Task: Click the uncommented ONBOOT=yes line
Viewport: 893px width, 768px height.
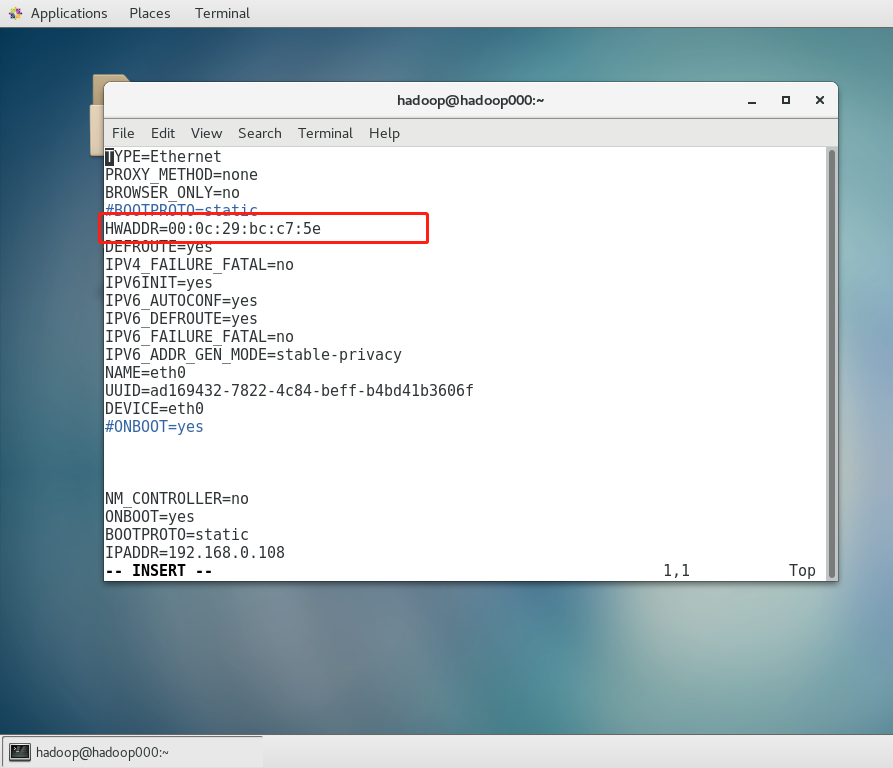Action: click(149, 517)
